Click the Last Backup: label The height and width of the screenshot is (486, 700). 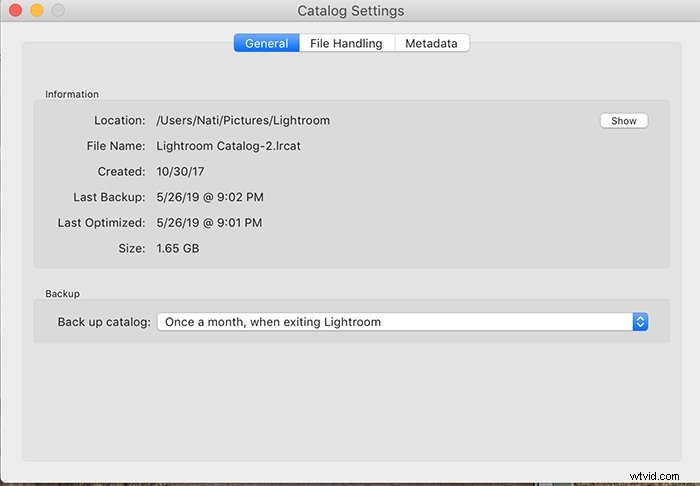click(109, 197)
